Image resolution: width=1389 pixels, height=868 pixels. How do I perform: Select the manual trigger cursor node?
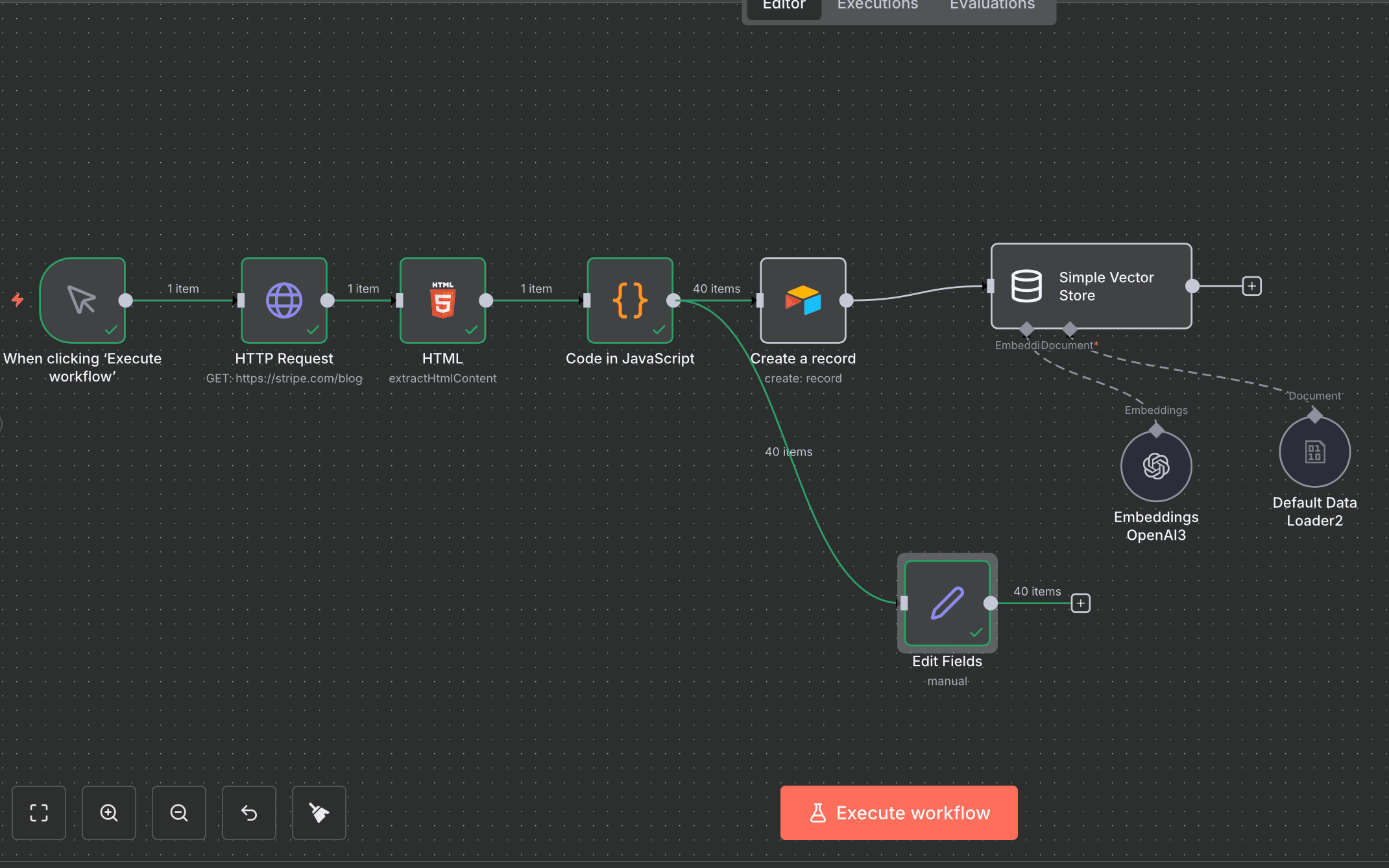pos(82,300)
